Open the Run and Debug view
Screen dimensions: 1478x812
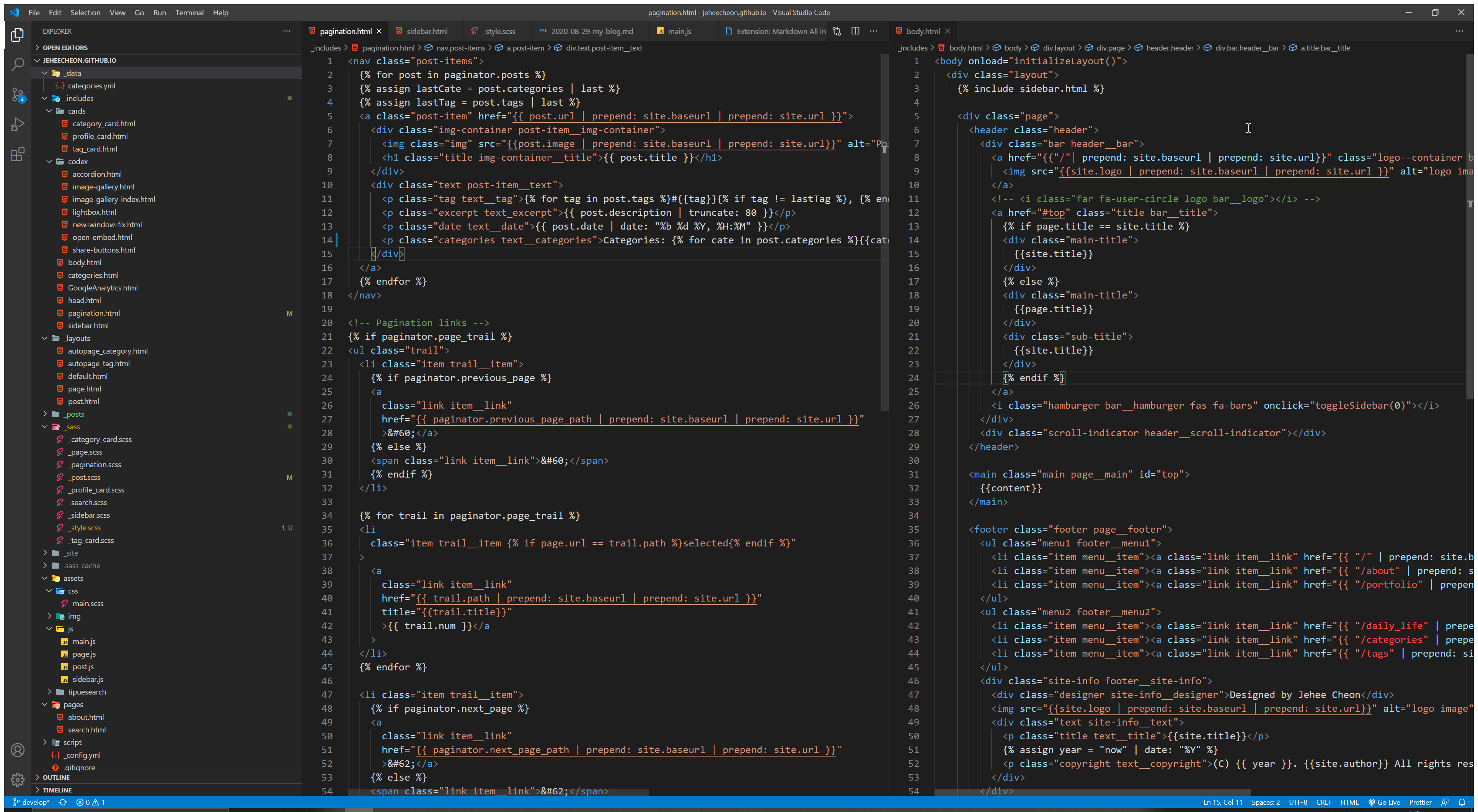[17, 124]
